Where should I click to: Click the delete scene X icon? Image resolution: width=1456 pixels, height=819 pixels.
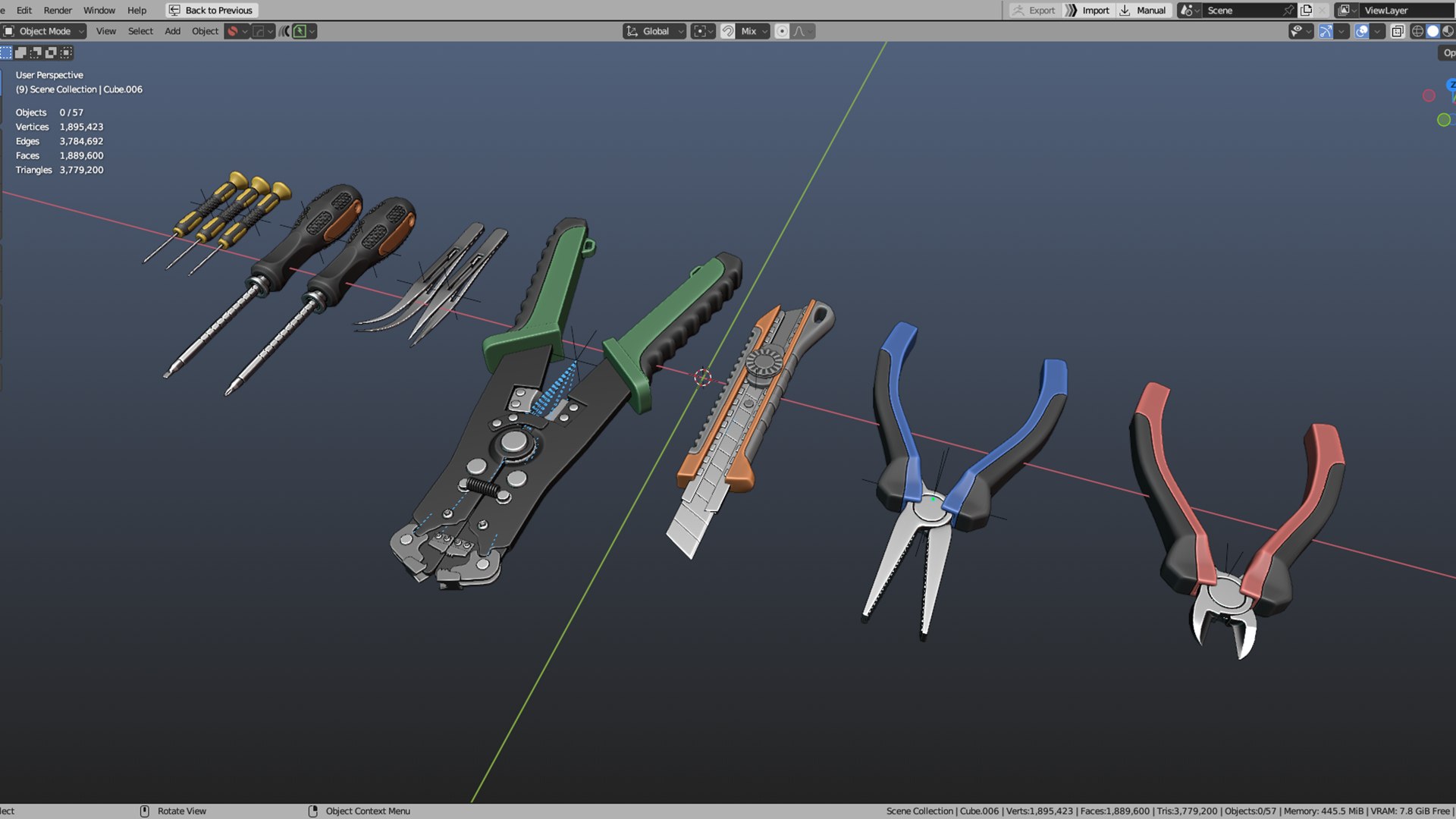1322,10
